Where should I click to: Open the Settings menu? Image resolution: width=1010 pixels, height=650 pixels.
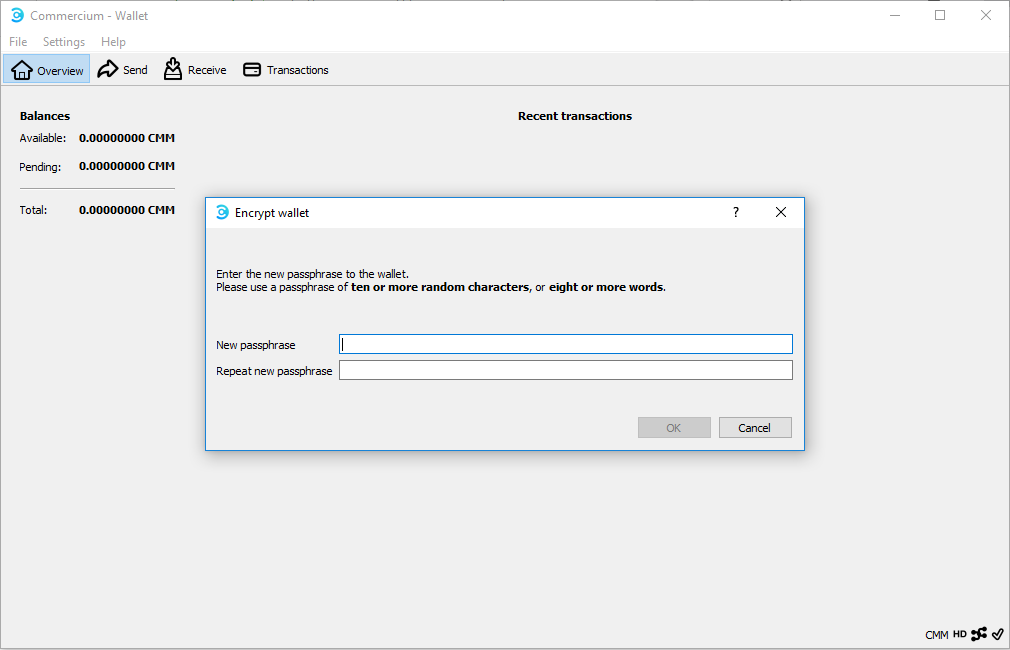[64, 42]
